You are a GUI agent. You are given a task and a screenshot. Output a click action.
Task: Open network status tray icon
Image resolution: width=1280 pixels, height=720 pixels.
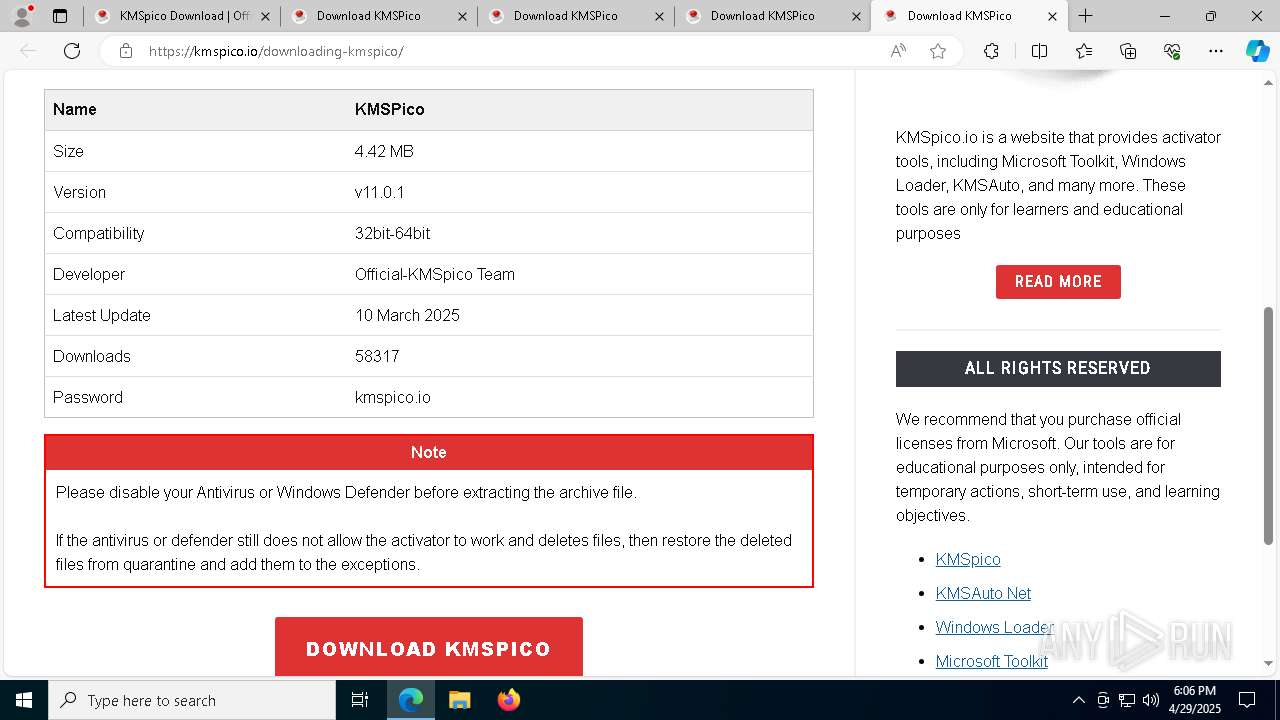click(1127, 700)
